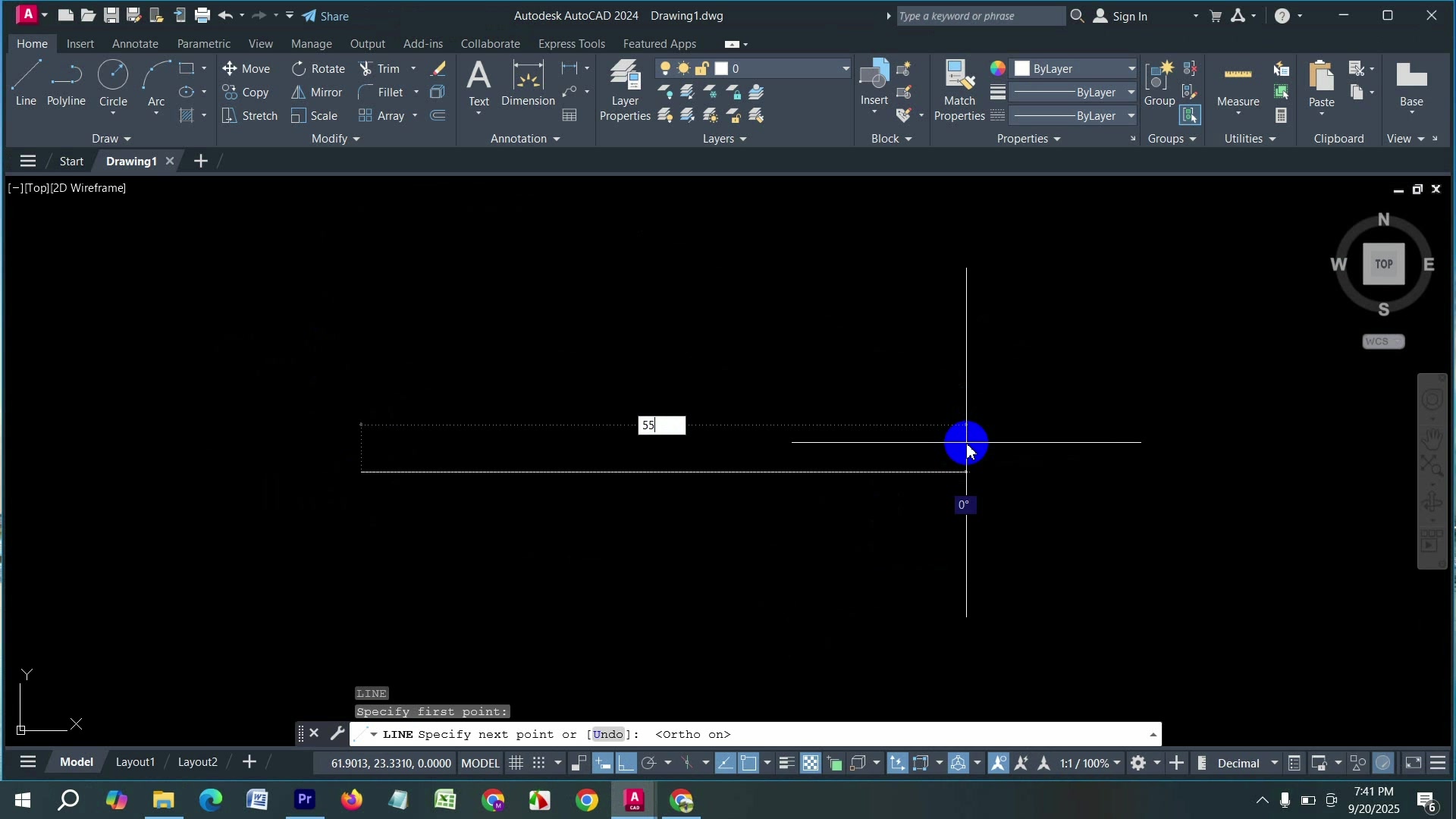Open the Express Tools ribbon tab
Image resolution: width=1456 pixels, height=819 pixels.
[x=572, y=44]
